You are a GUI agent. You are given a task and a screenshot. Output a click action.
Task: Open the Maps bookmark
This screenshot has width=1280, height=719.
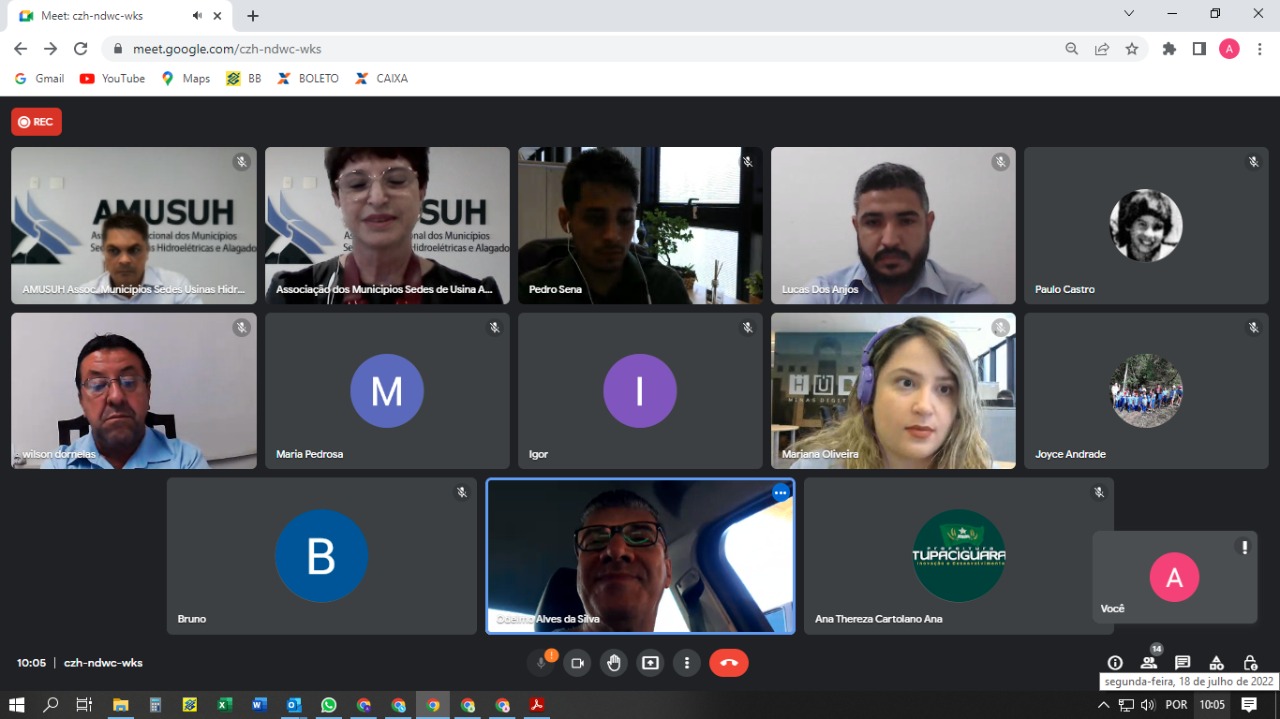(x=186, y=78)
